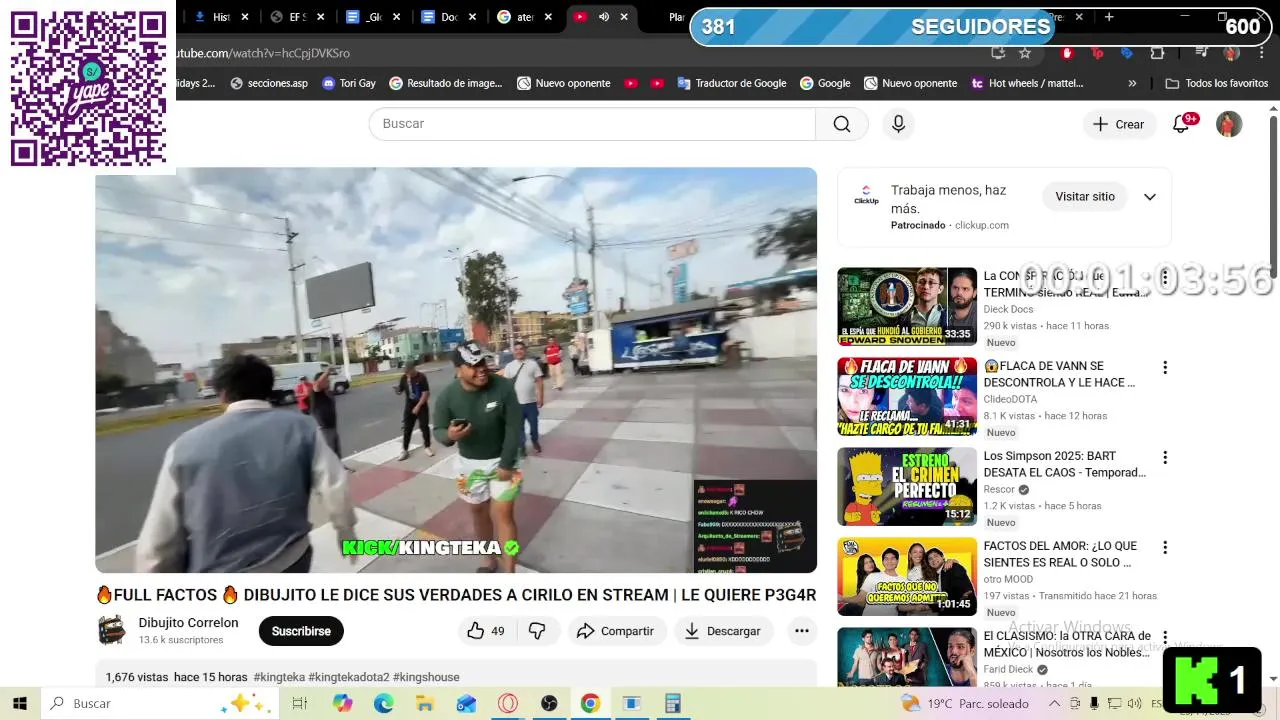This screenshot has height=720, width=1280.
Task: Click Suscribirse button
Action: (x=301, y=631)
